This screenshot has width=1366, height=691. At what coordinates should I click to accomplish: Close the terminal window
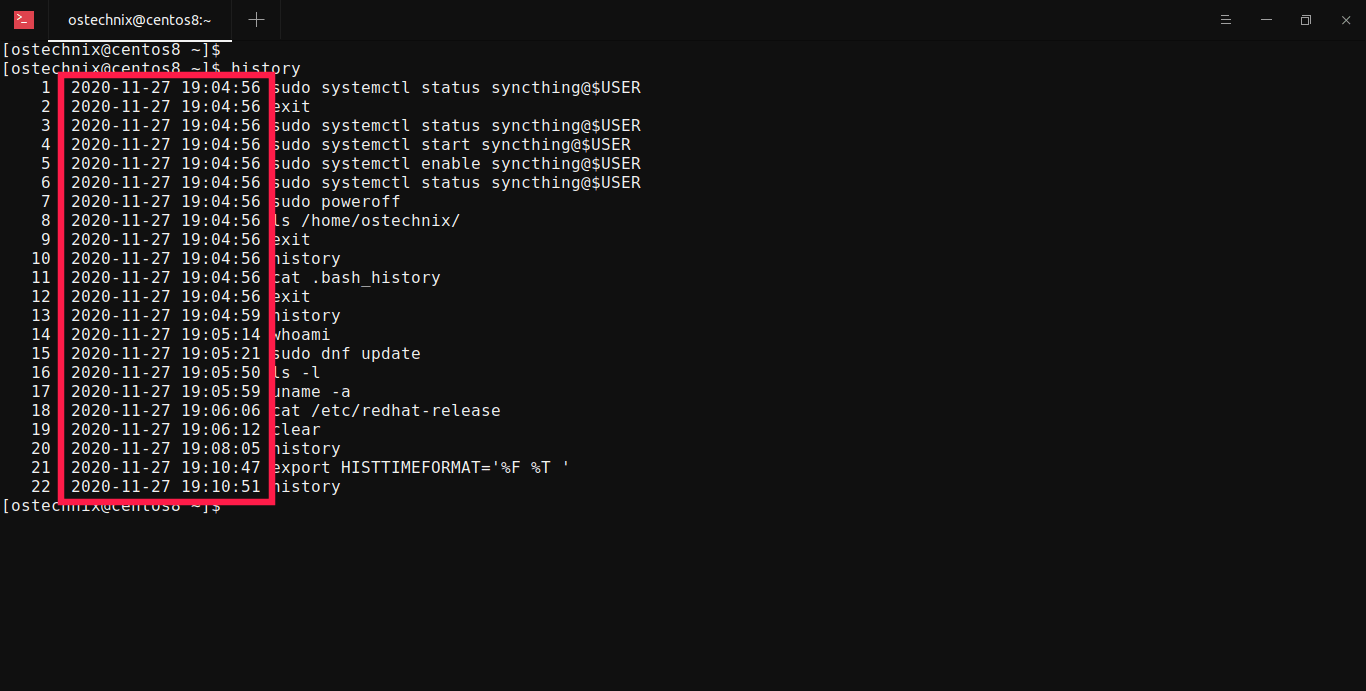[1344, 20]
